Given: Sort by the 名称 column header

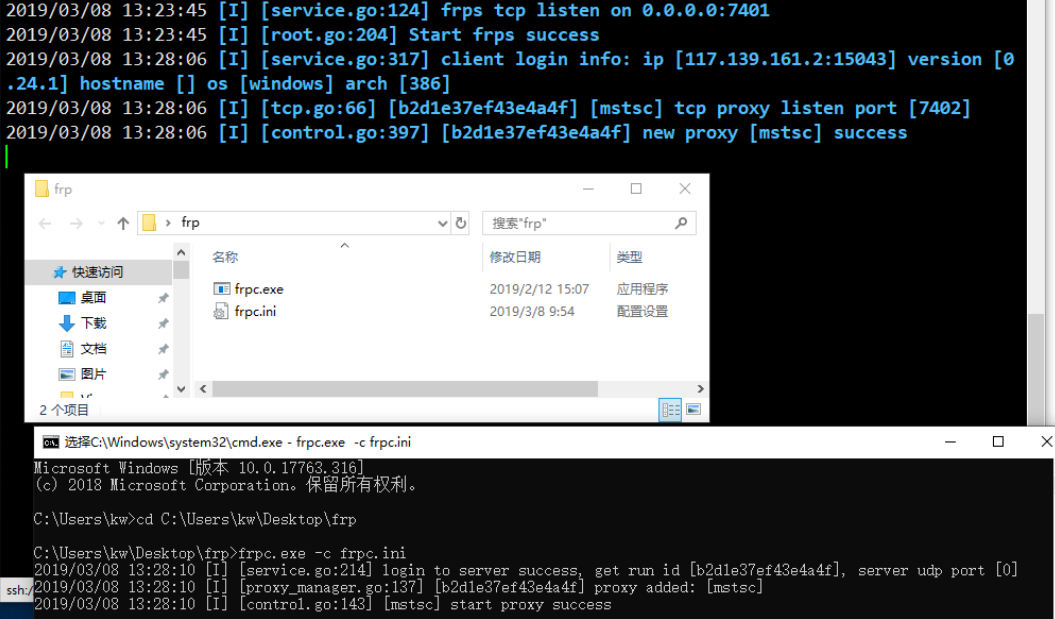Looking at the screenshot, I should [225, 257].
